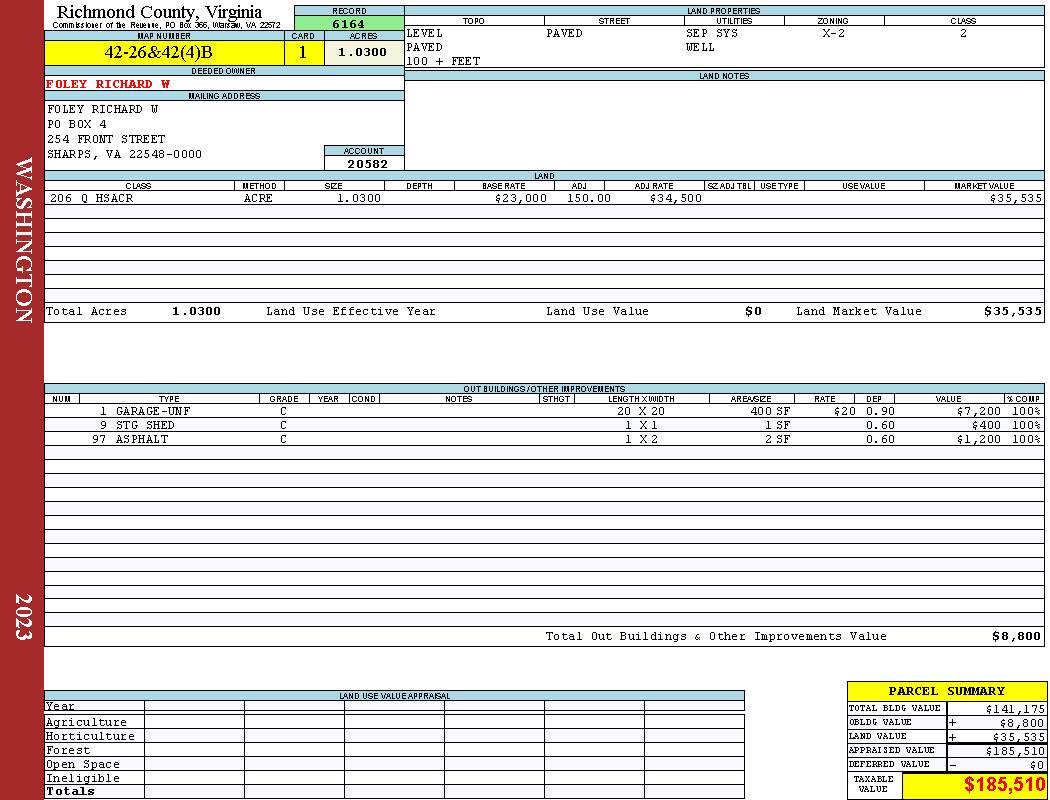Click the Richmond County, Virginia title

(x=159, y=12)
